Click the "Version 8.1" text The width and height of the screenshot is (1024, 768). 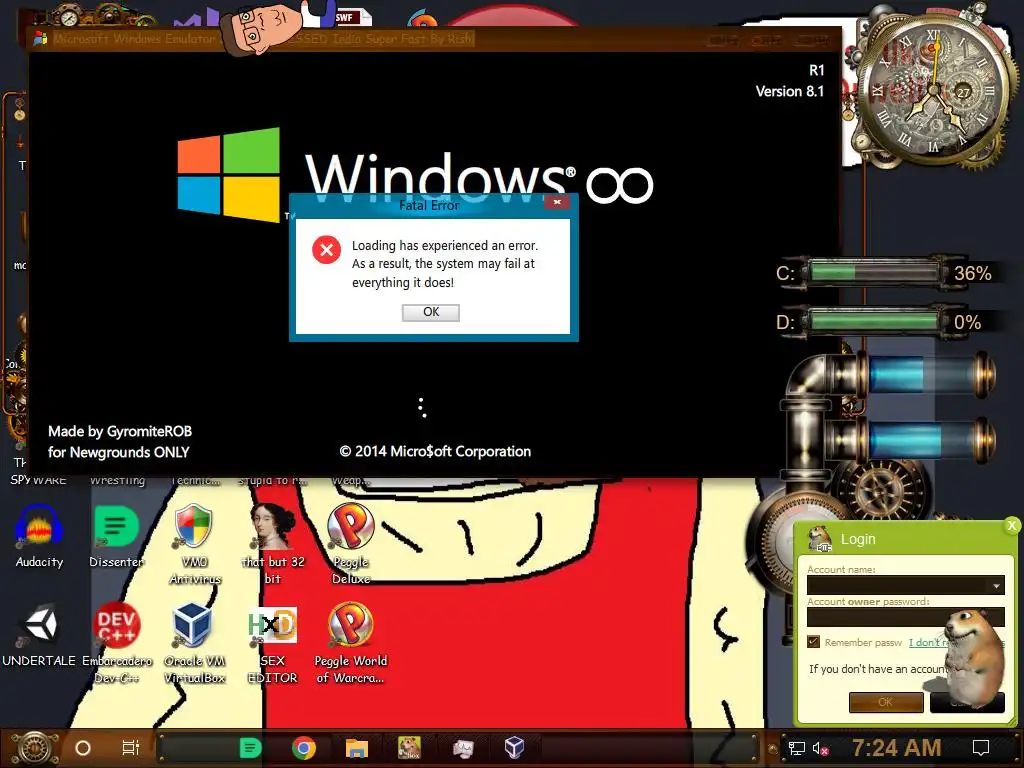coord(790,91)
